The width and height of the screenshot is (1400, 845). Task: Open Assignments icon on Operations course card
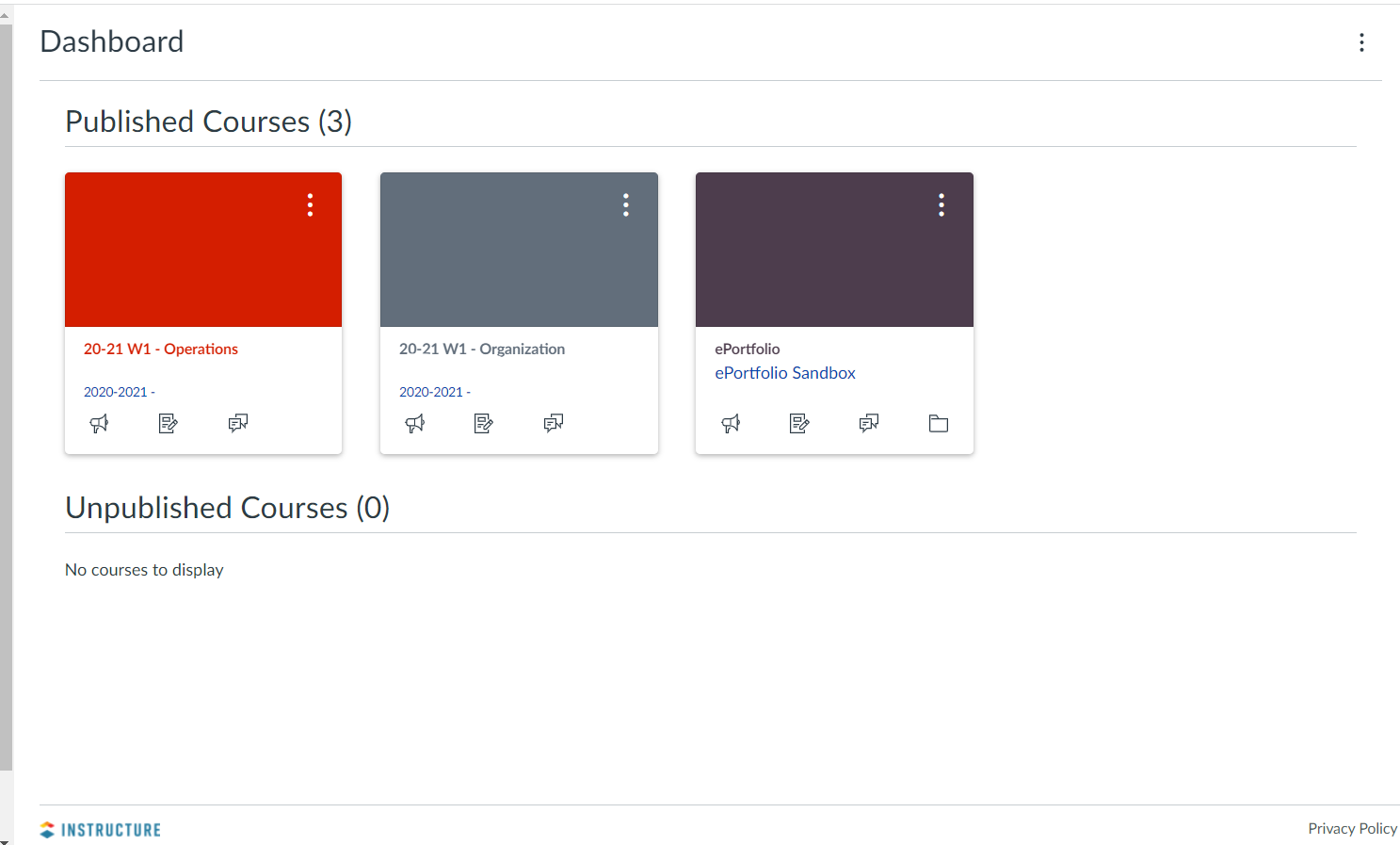(x=169, y=424)
